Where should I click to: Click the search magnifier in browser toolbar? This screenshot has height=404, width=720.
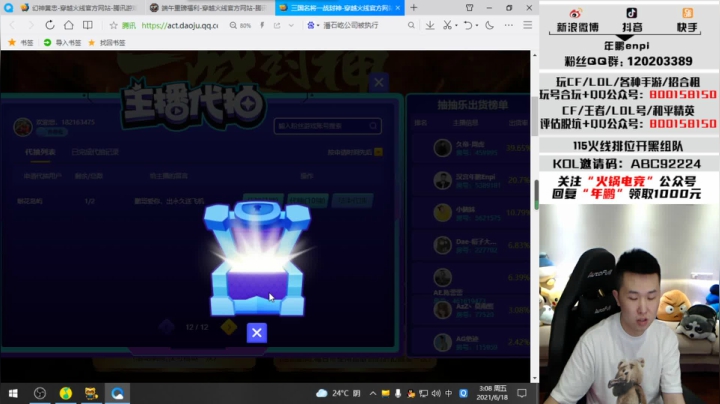coord(411,25)
